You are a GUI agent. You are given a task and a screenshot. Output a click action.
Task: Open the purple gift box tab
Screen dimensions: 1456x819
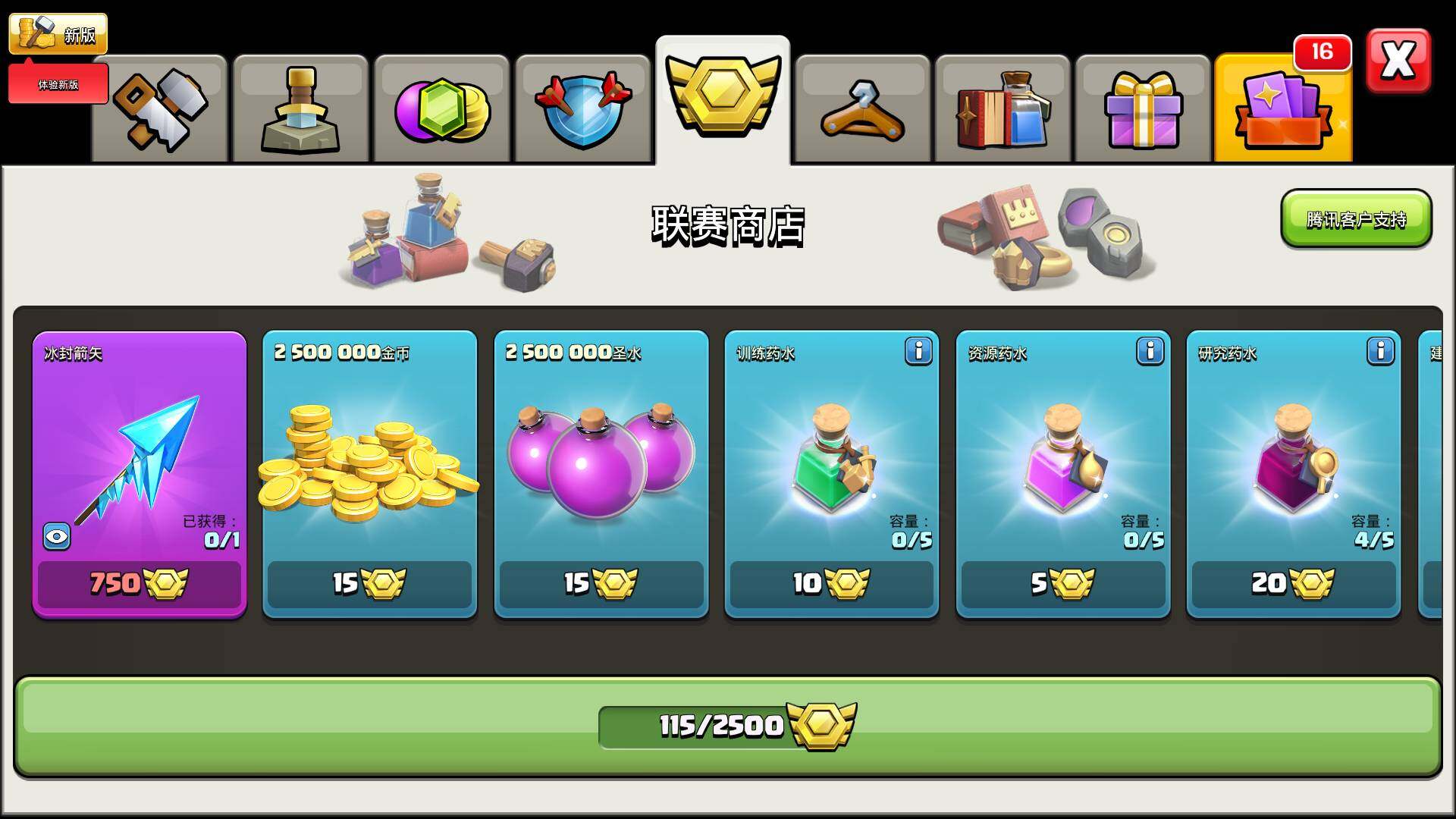pos(1143,108)
